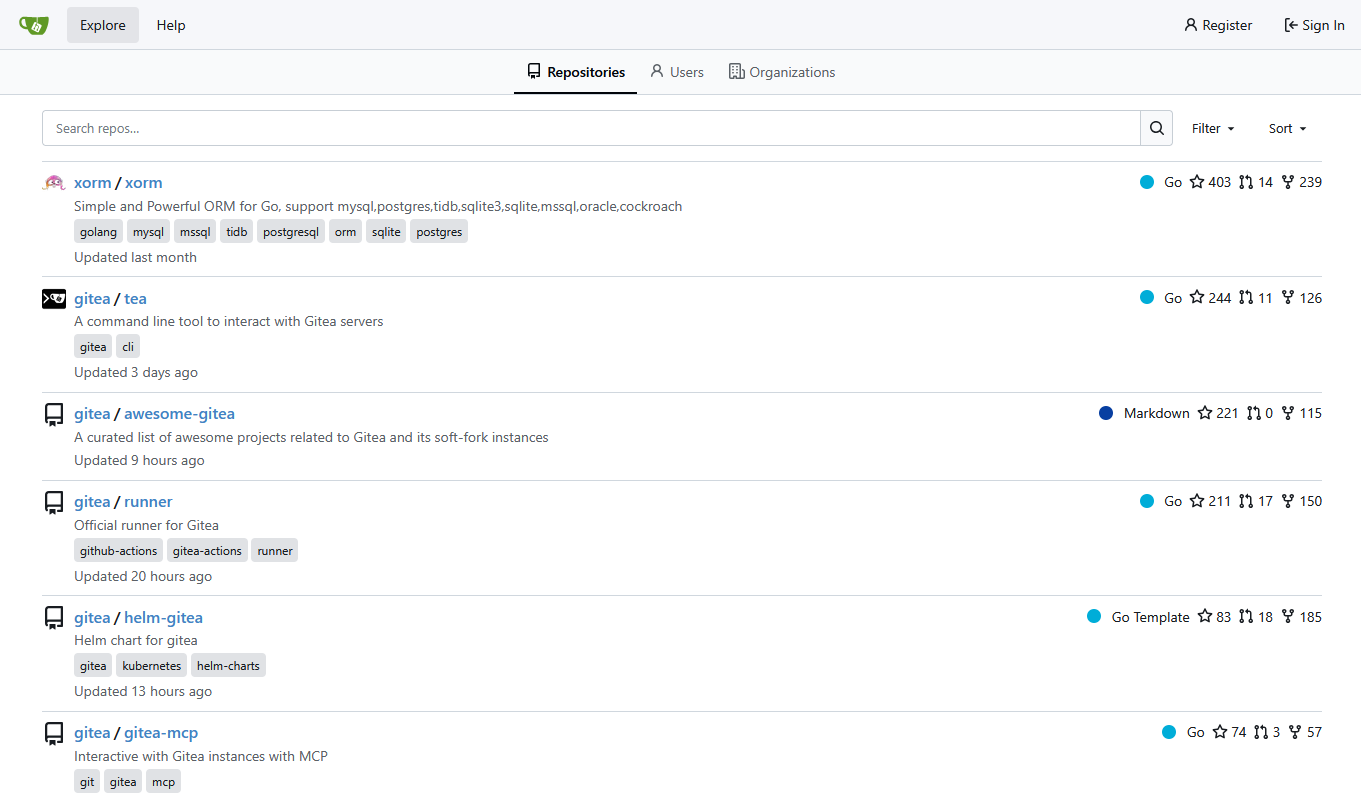Open the xorm owner link before the slash
The height and width of the screenshot is (800, 1361).
tap(93, 183)
